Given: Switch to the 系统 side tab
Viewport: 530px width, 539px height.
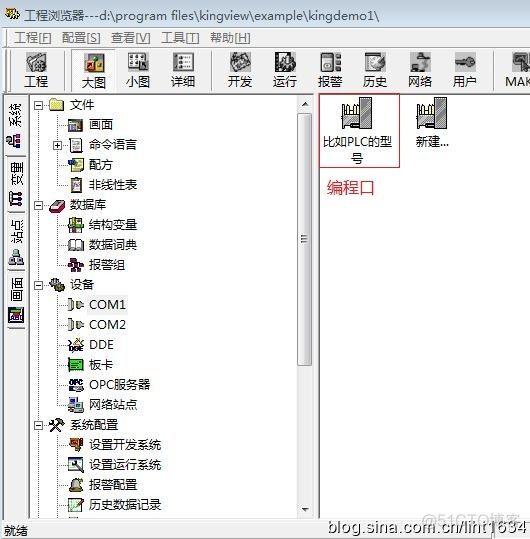Looking at the screenshot, I should tap(15, 125).
